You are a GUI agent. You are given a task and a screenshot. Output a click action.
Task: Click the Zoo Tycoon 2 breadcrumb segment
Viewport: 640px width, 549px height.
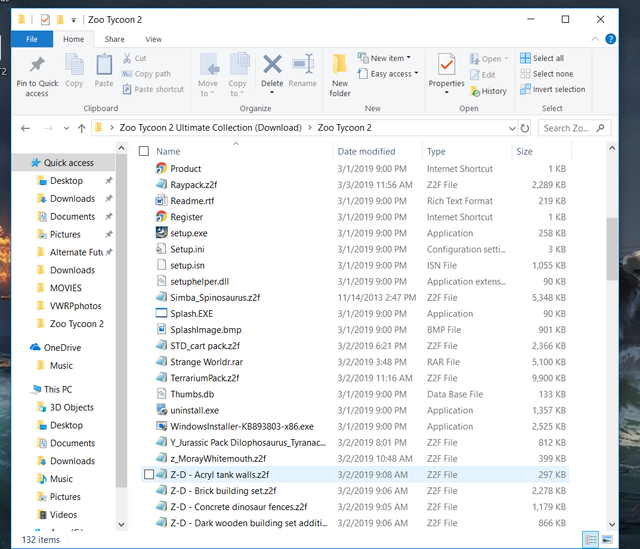coord(344,128)
